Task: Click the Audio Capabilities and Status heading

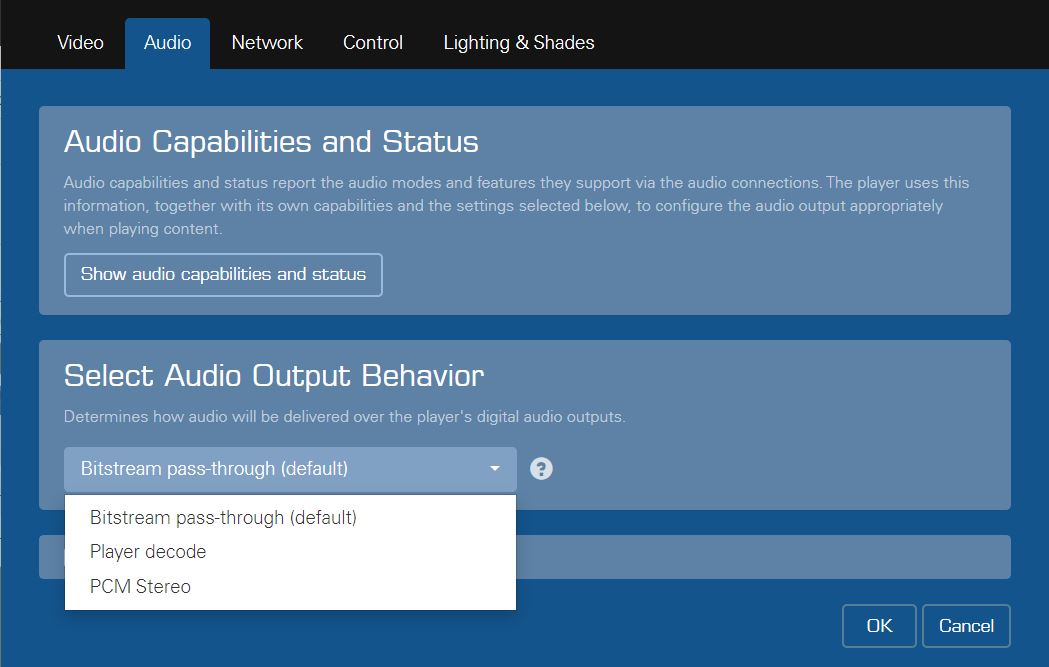Action: click(271, 142)
